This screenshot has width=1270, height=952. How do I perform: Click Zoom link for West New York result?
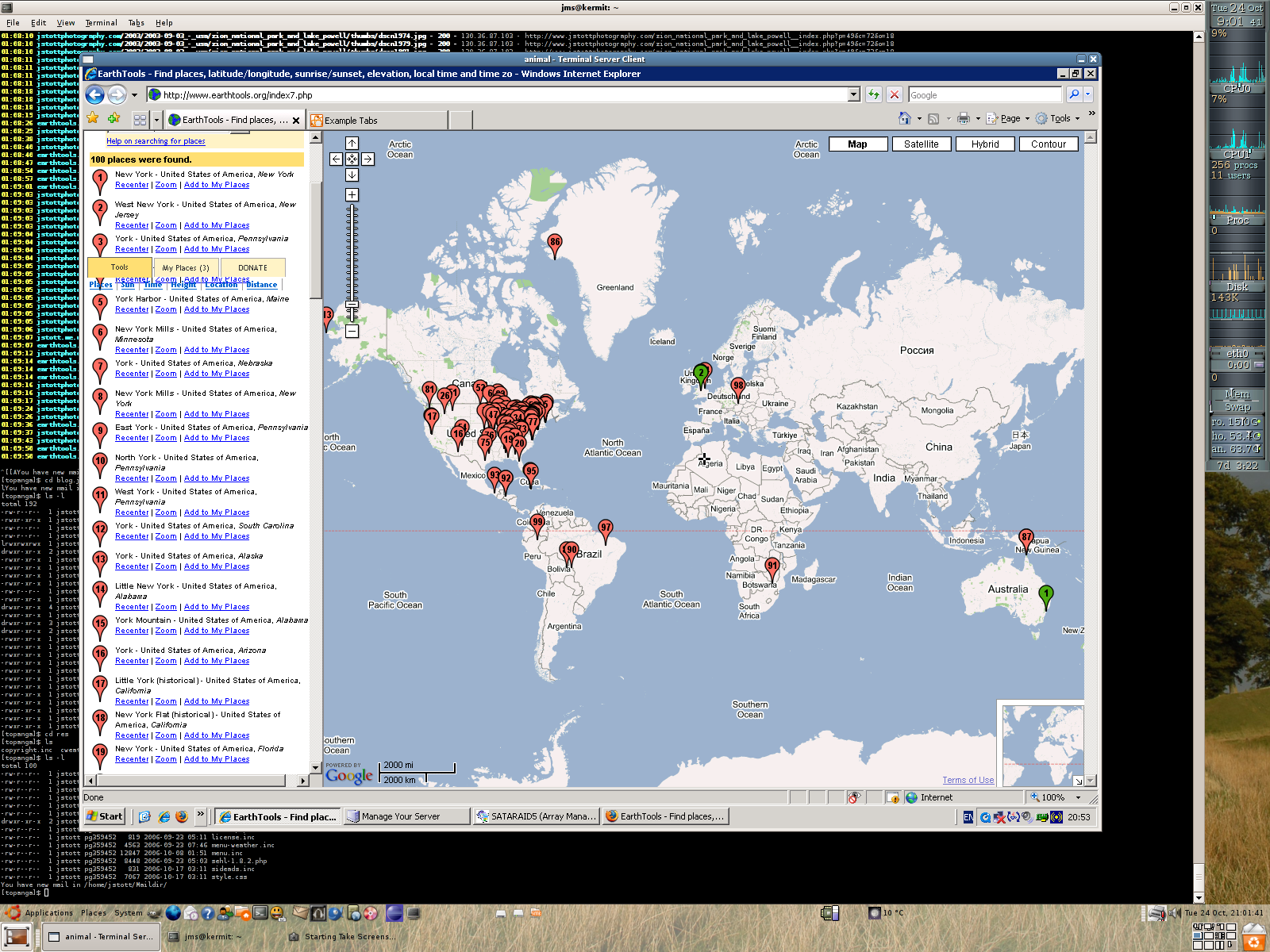coord(166,225)
